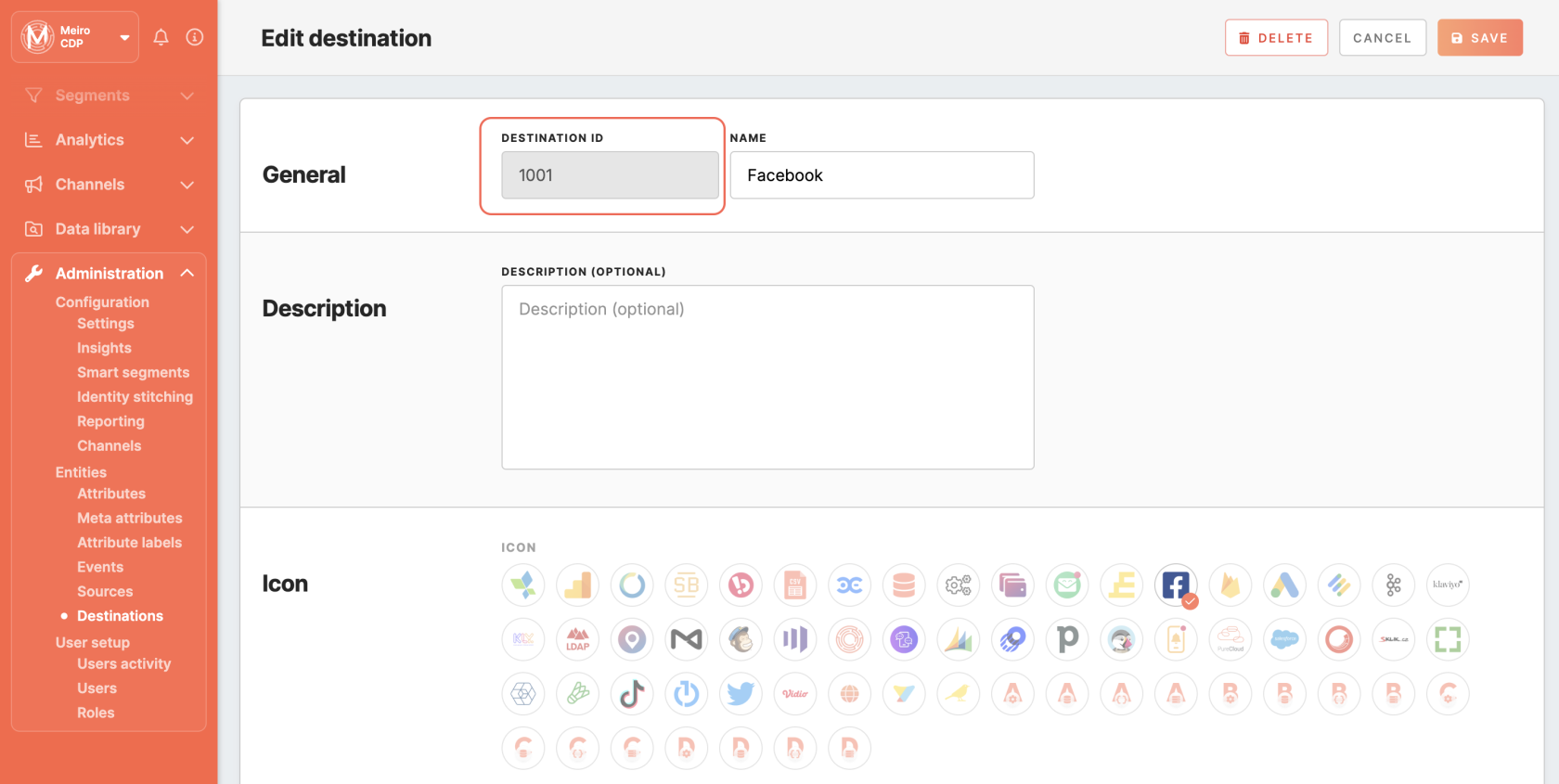The height and width of the screenshot is (784, 1559).
Task: Select the CSV file icon
Action: pos(794,585)
